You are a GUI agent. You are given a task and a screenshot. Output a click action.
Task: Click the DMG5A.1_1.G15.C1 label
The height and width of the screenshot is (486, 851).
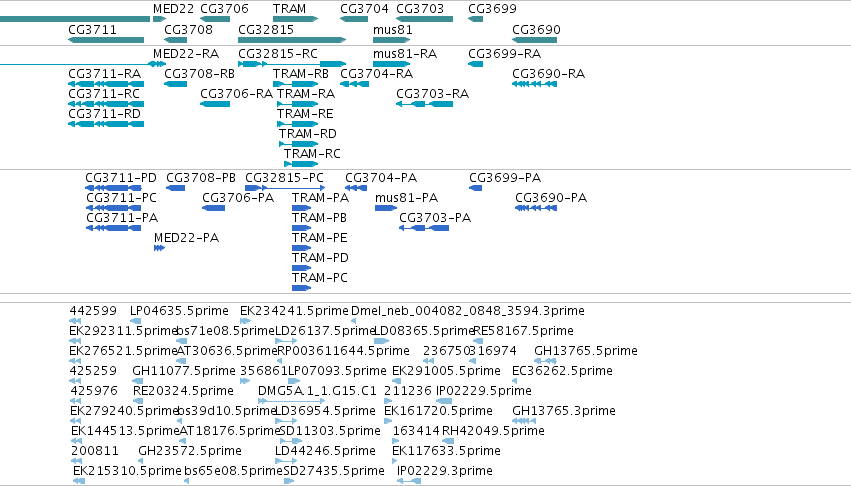317,391
